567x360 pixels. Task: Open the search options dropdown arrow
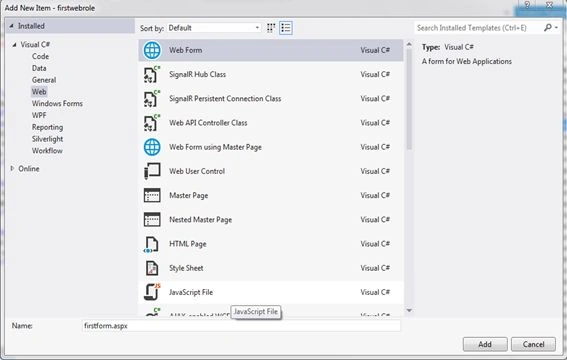[x=556, y=27]
